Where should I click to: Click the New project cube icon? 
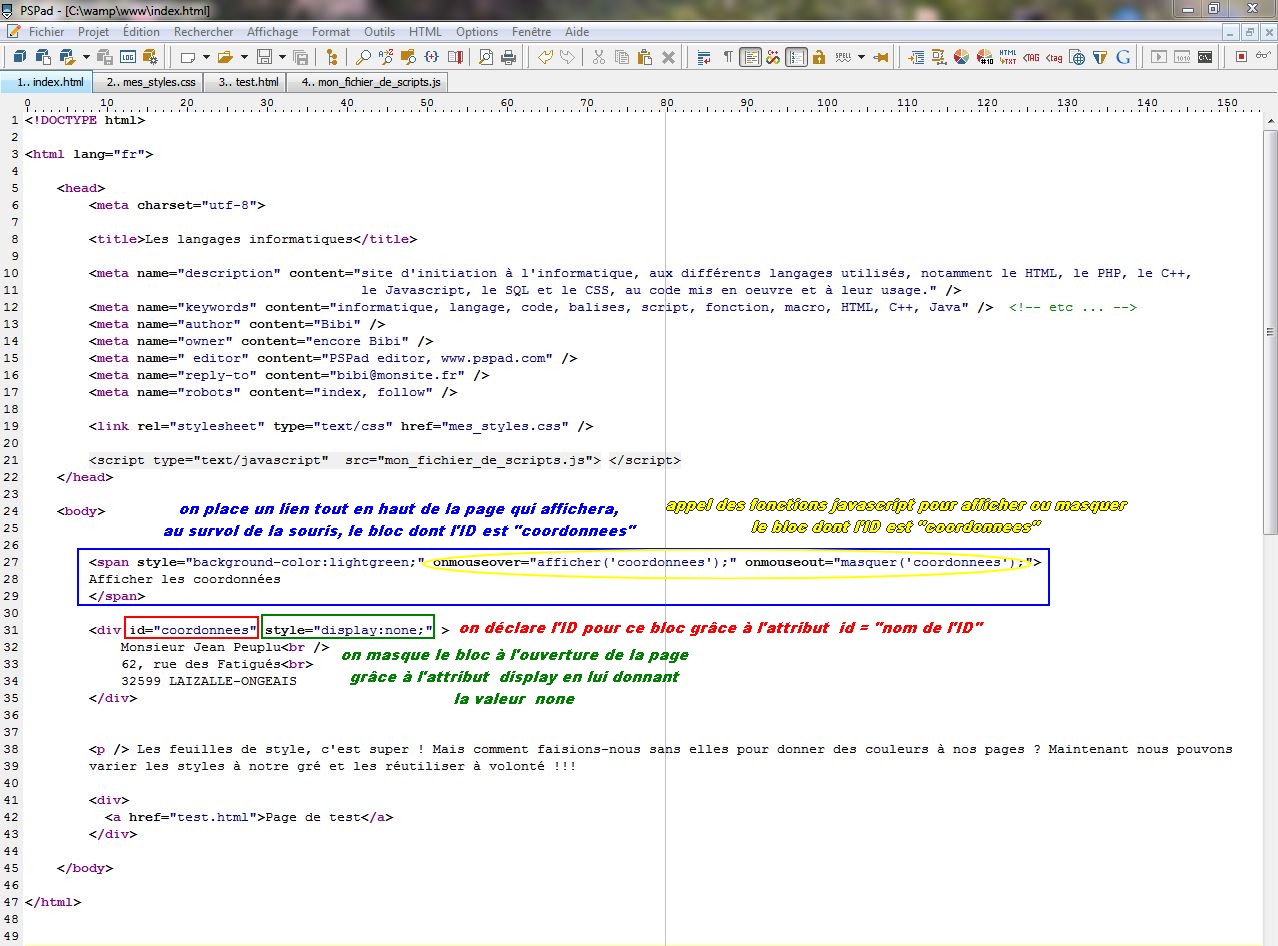pos(20,57)
